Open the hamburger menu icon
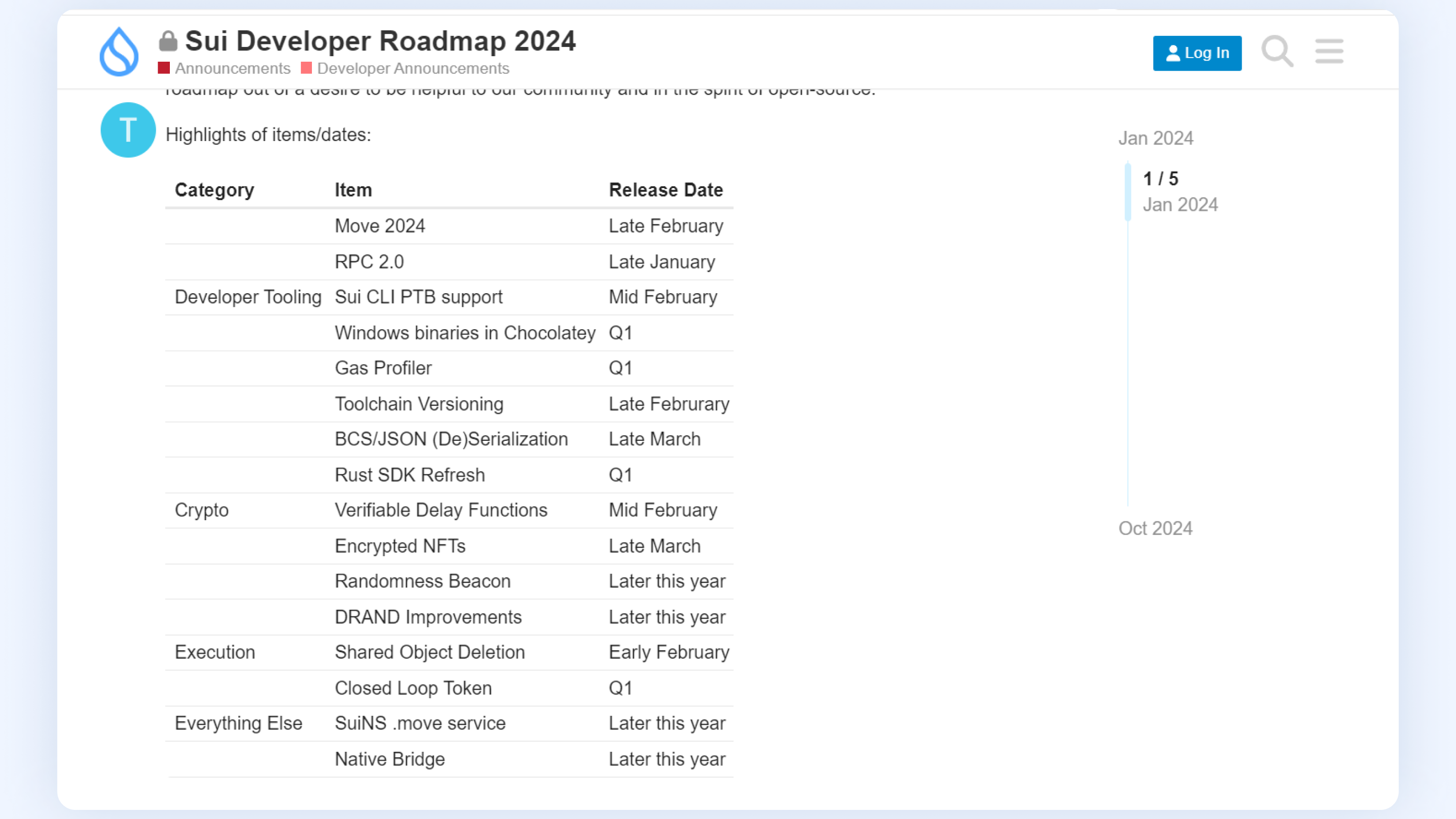 point(1329,52)
